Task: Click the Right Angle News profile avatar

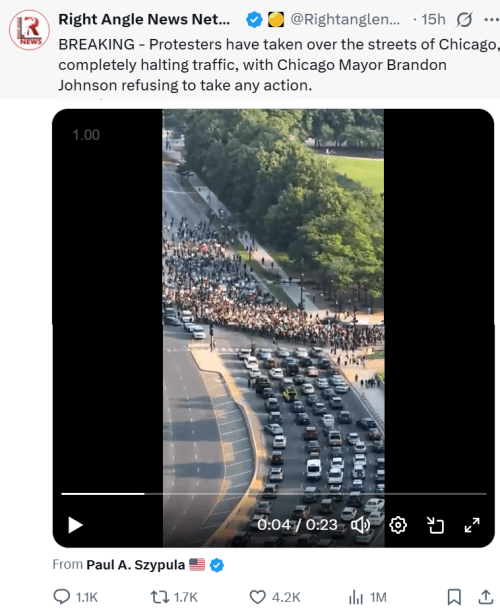Action: [29, 30]
